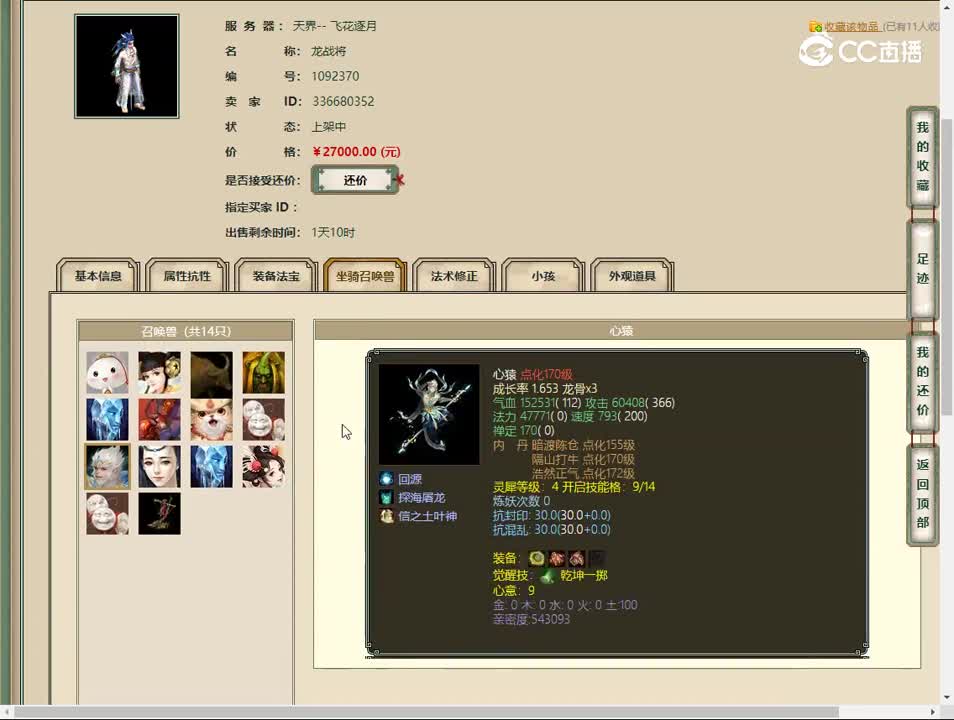This screenshot has height=720, width=954.
Task: Click the horizontal scrollbar right arrow
Action: (x=933, y=712)
